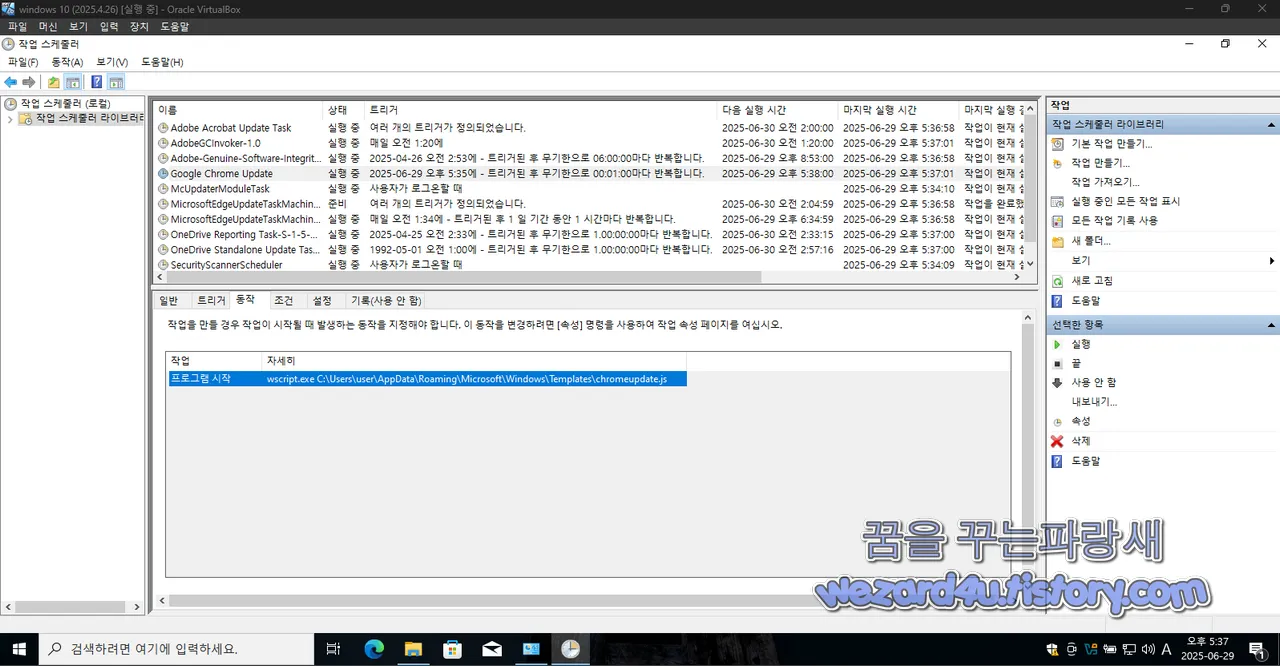Viewport: 1280px width, 666px height.
Task: Click 작업 만들기 in action pane
Action: (1100, 162)
